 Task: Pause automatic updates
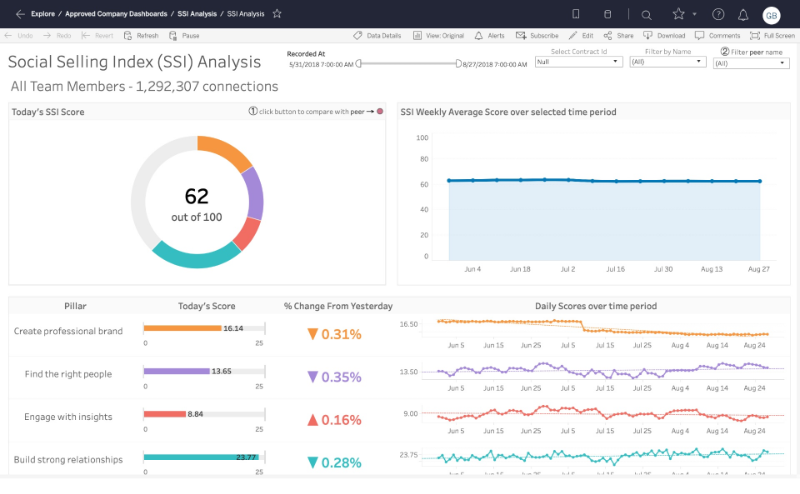tap(184, 35)
